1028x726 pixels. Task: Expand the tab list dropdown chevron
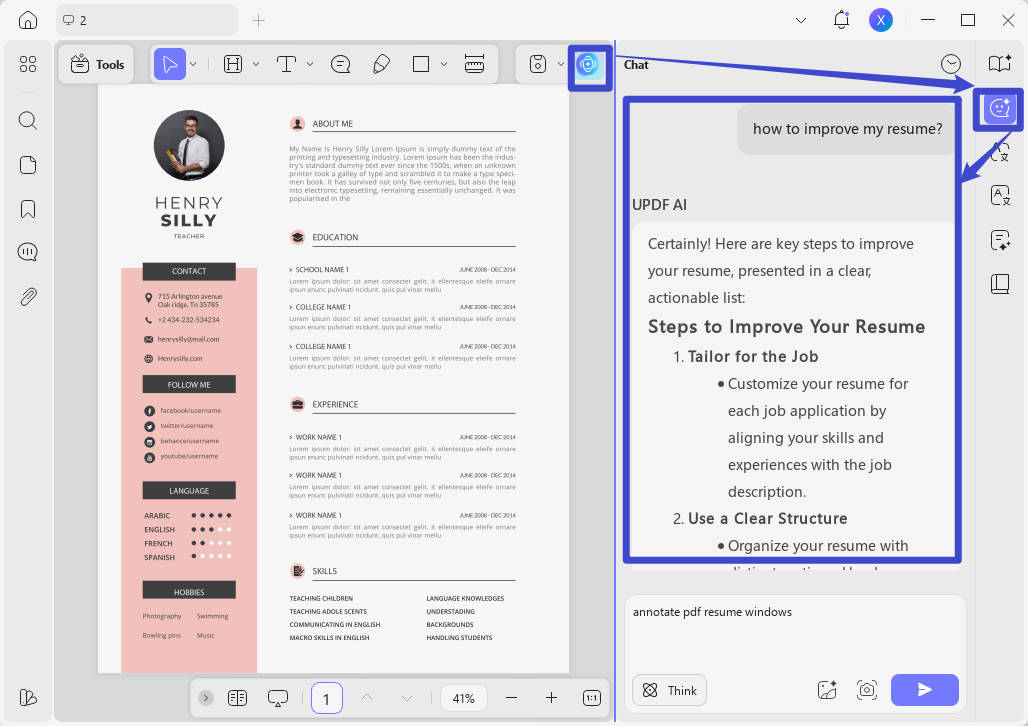(801, 20)
